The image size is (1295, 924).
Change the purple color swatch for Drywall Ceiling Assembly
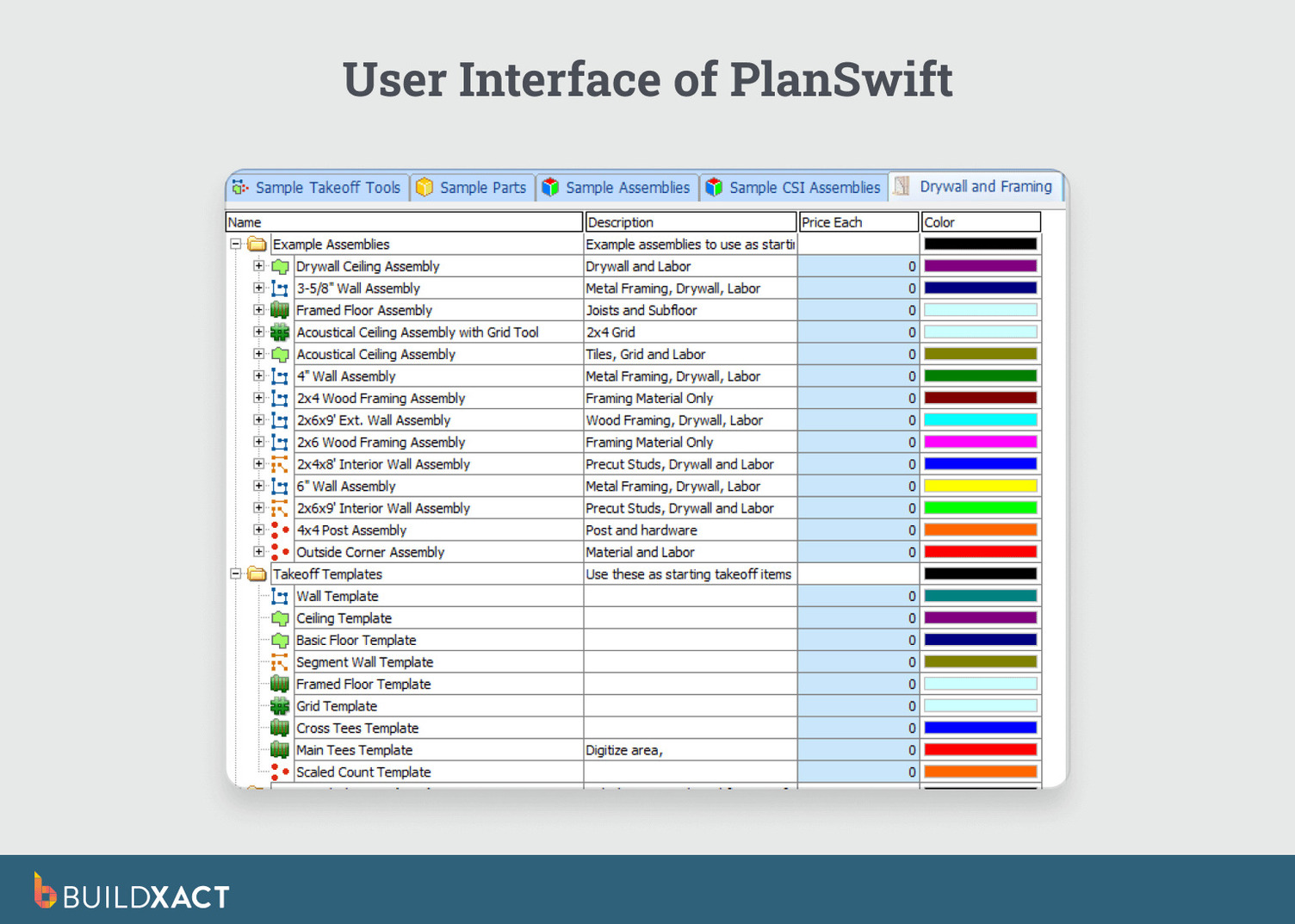(x=980, y=266)
